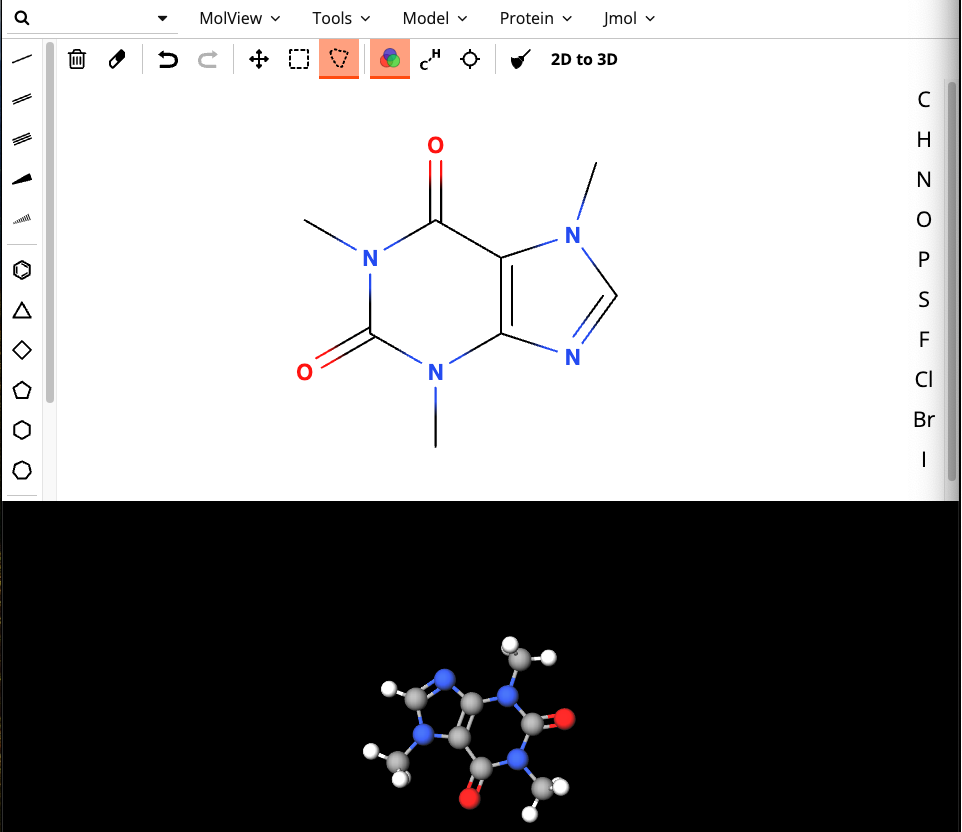962x832 pixels.
Task: Toggle colored atom rendering
Action: [x=389, y=59]
